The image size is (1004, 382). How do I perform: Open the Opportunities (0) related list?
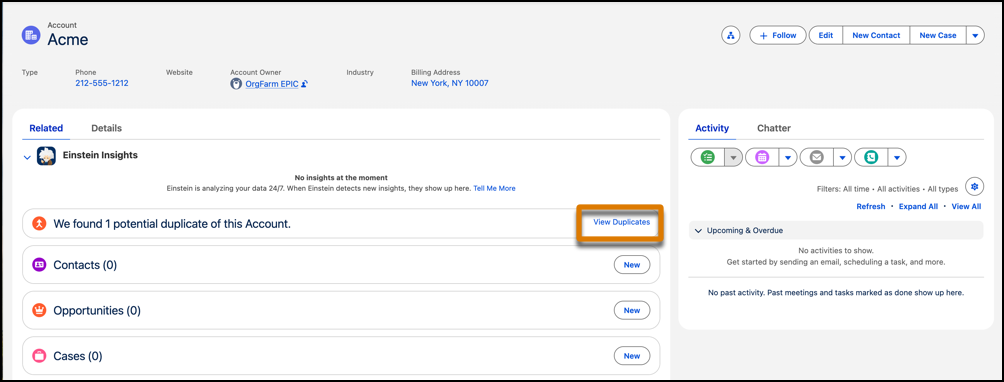97,310
